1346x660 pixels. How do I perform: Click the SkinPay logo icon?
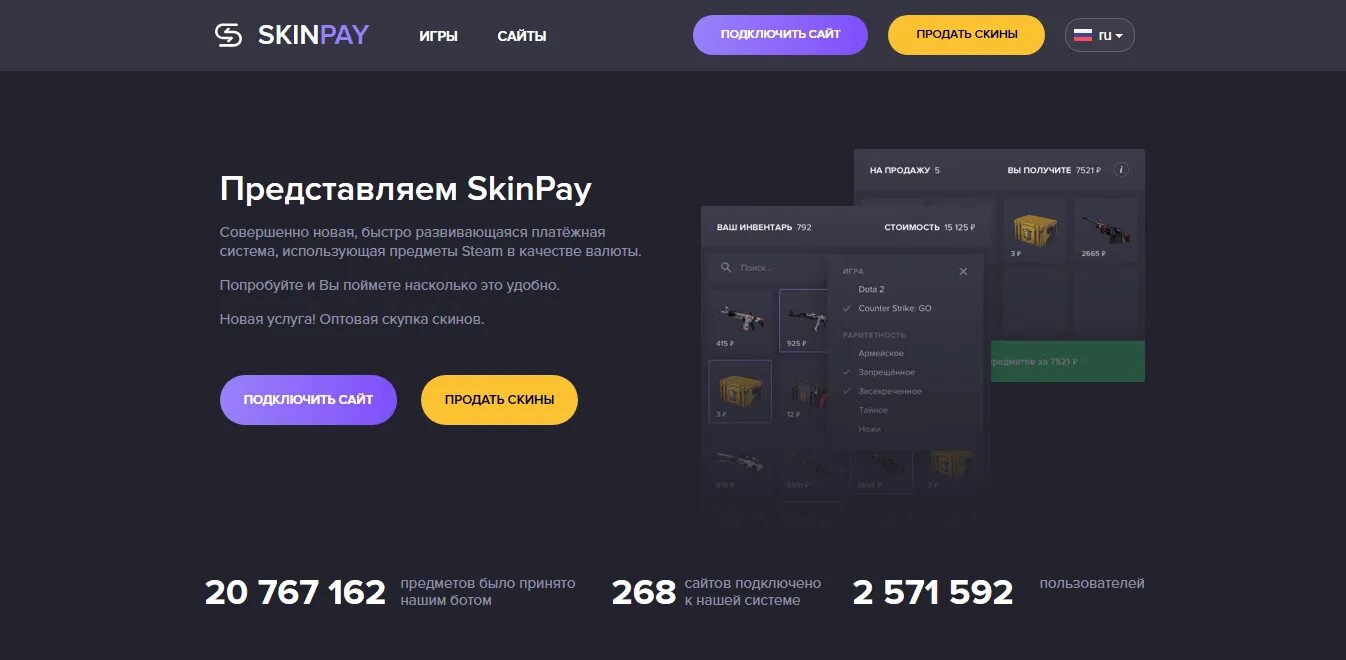pos(228,35)
